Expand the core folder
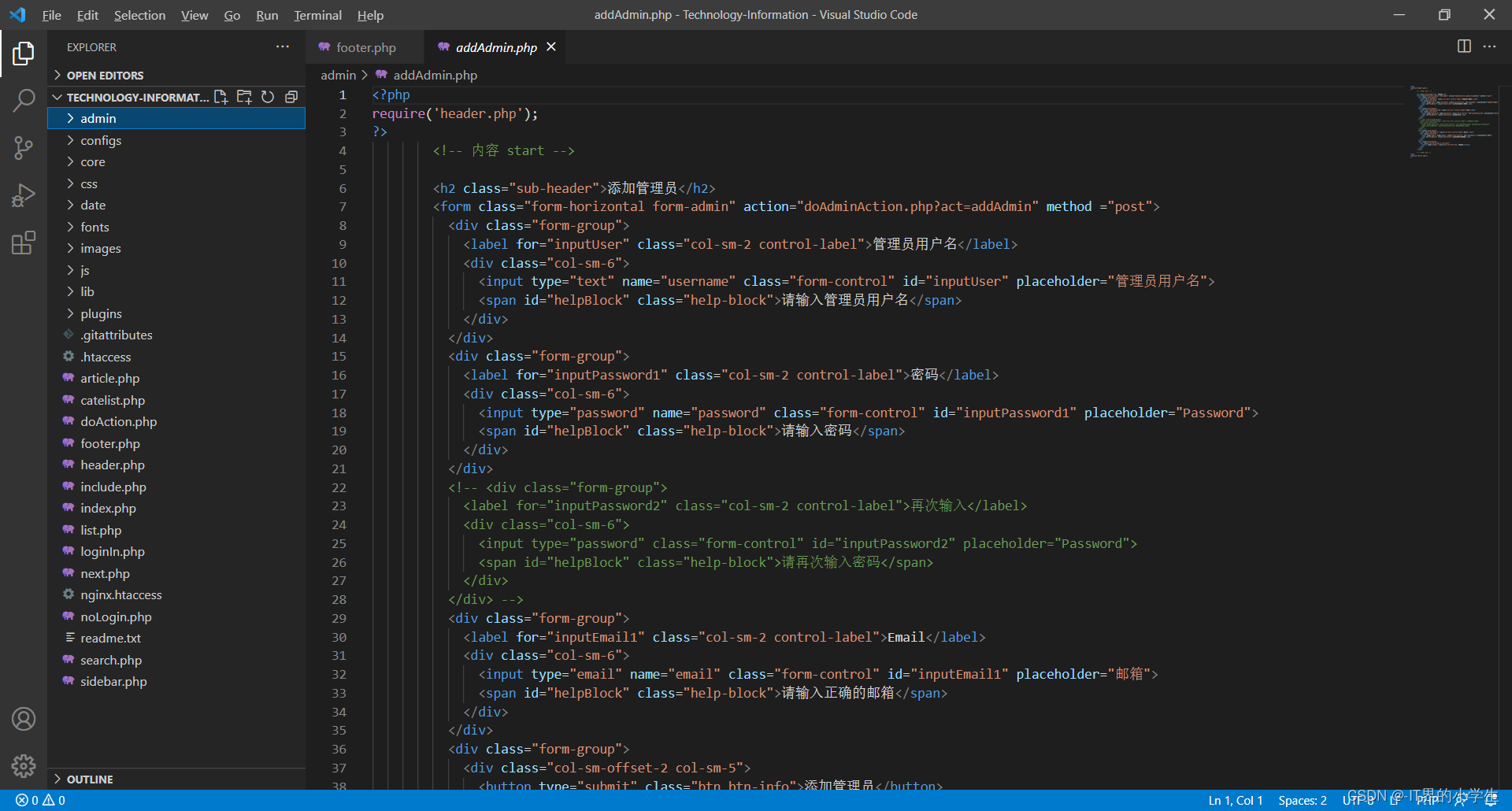 point(176,161)
